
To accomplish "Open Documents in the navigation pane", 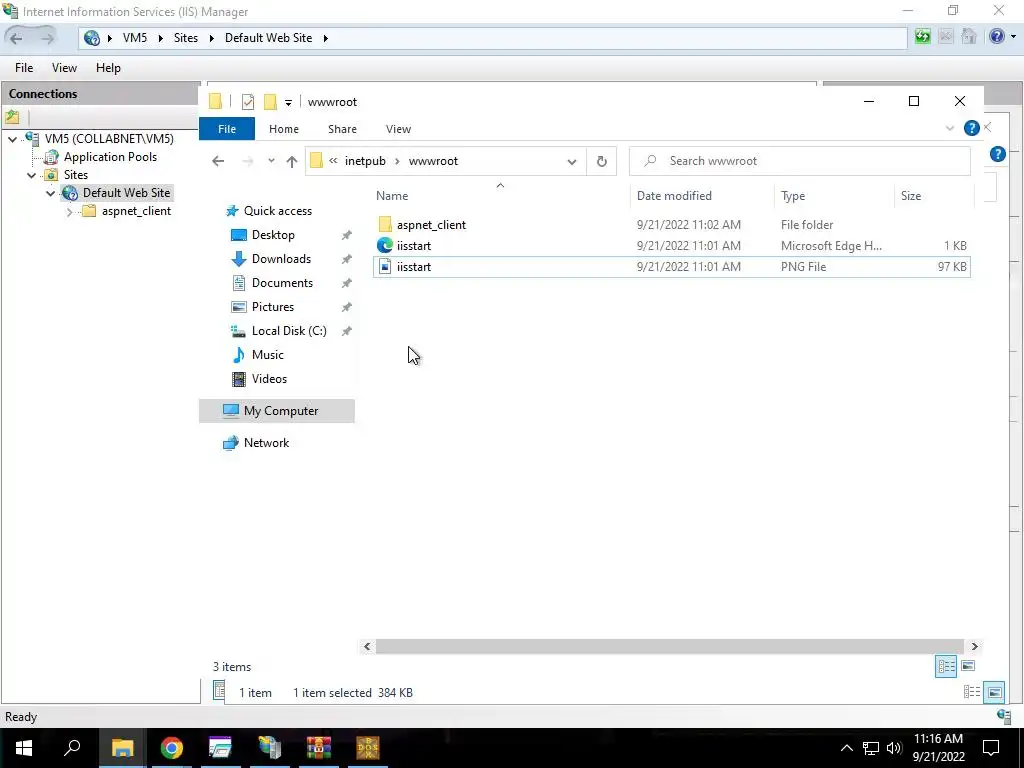I will [x=282, y=283].
